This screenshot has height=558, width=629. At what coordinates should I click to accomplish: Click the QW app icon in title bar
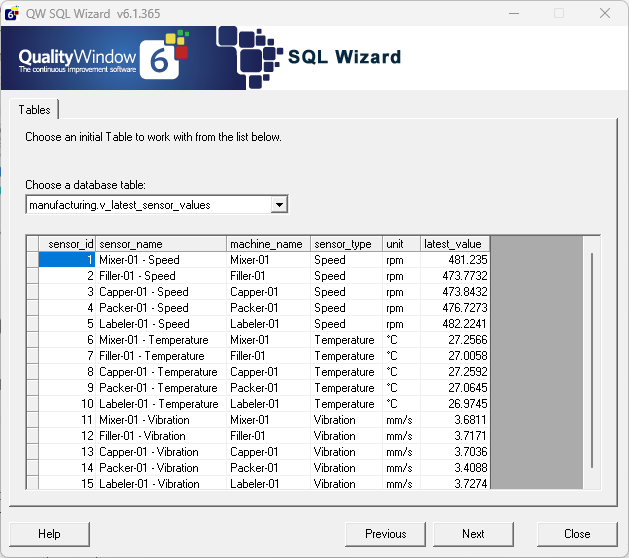coord(12,13)
